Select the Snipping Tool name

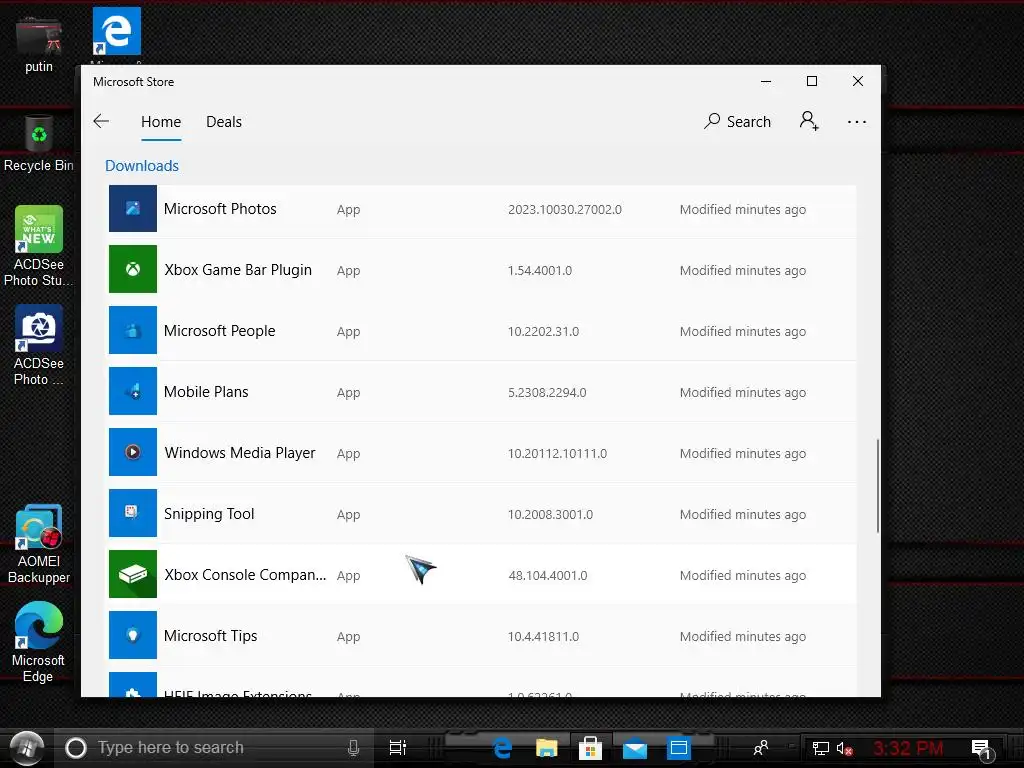pyautogui.click(x=209, y=514)
